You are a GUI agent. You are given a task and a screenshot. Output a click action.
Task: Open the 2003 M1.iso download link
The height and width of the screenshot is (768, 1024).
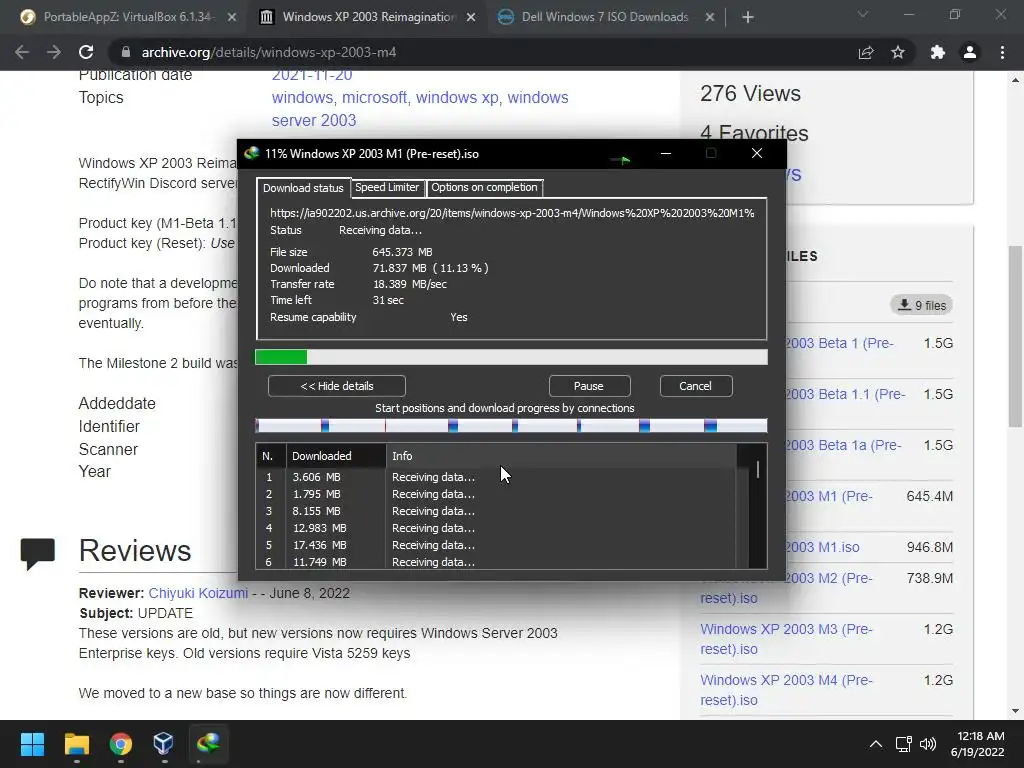click(x=822, y=547)
